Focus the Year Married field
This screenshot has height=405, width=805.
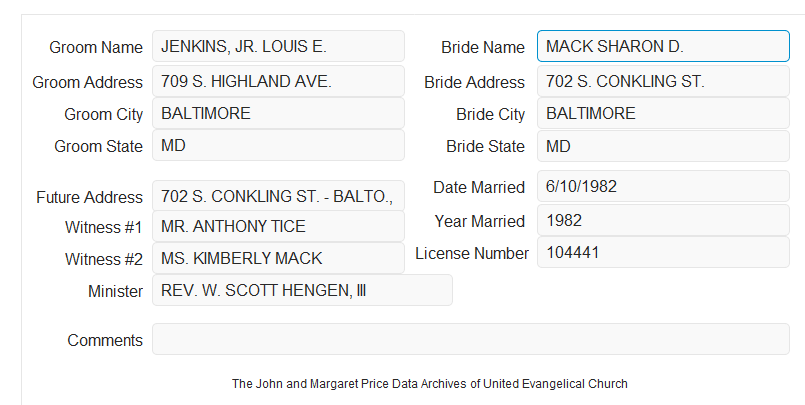pos(663,220)
